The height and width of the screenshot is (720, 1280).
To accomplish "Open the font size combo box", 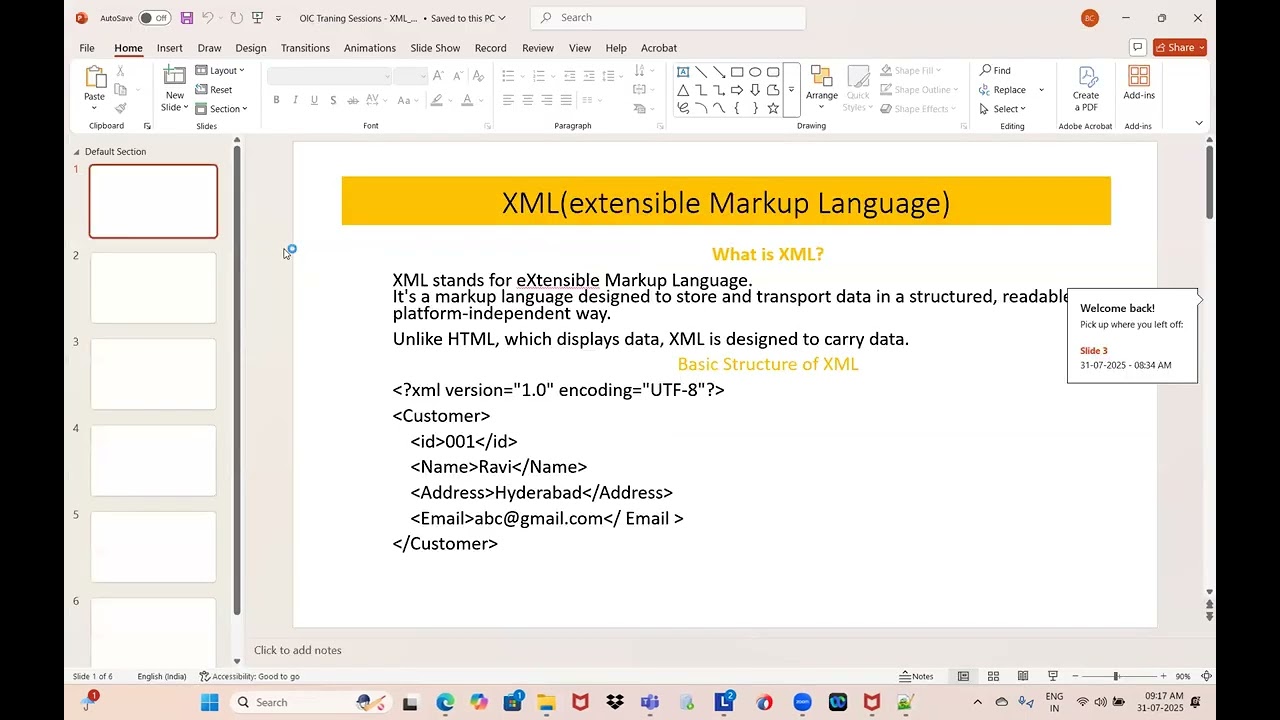I will coord(411,76).
